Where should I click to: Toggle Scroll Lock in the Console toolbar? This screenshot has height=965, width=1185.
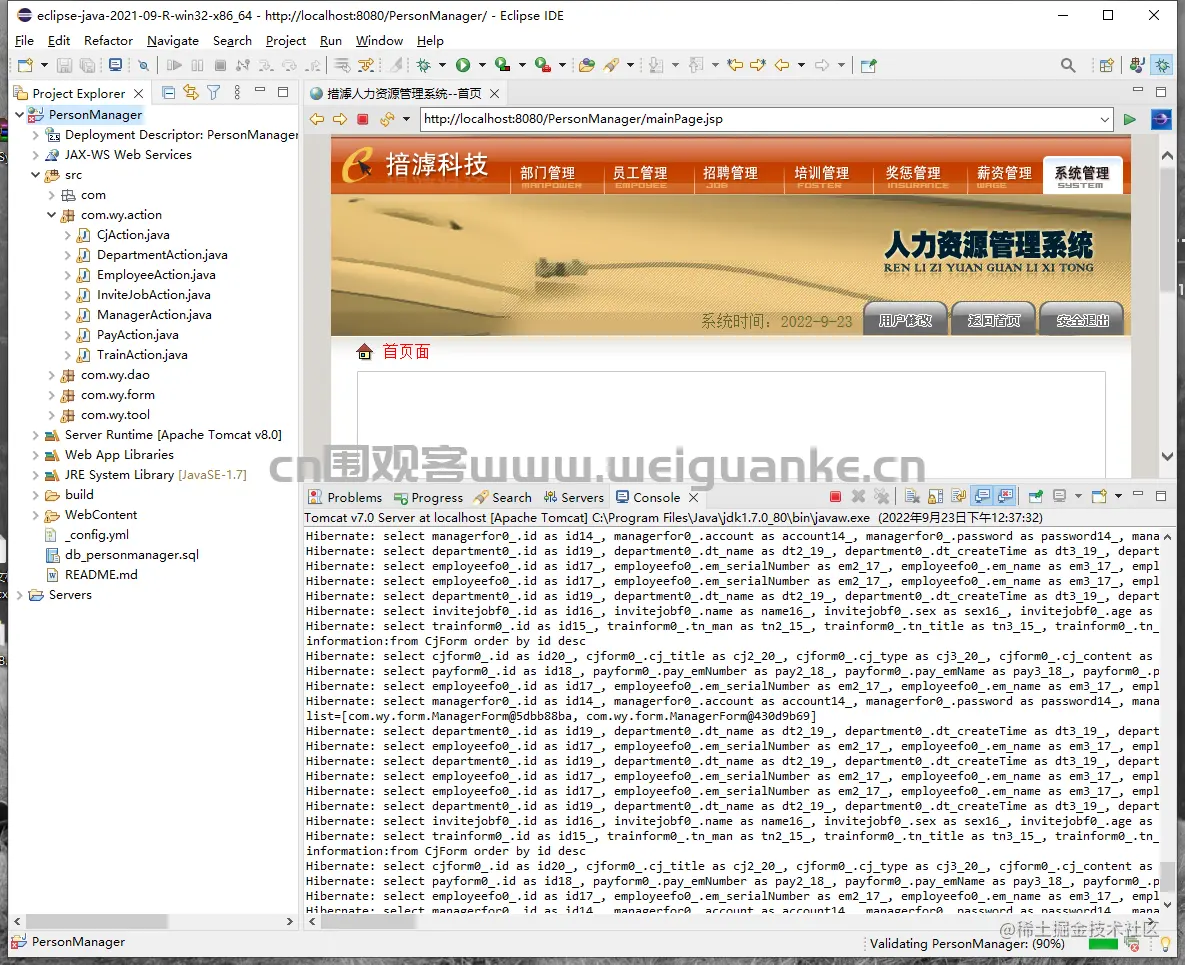tap(936, 496)
